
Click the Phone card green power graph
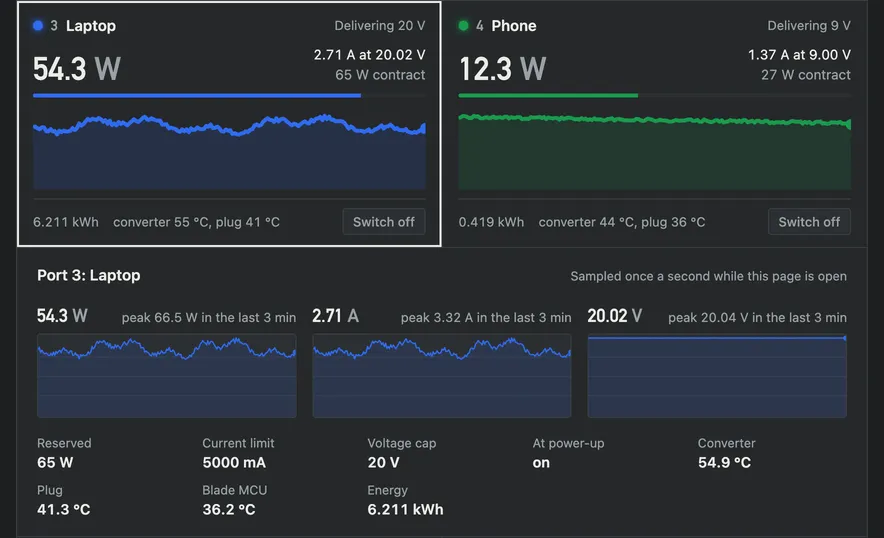point(655,152)
